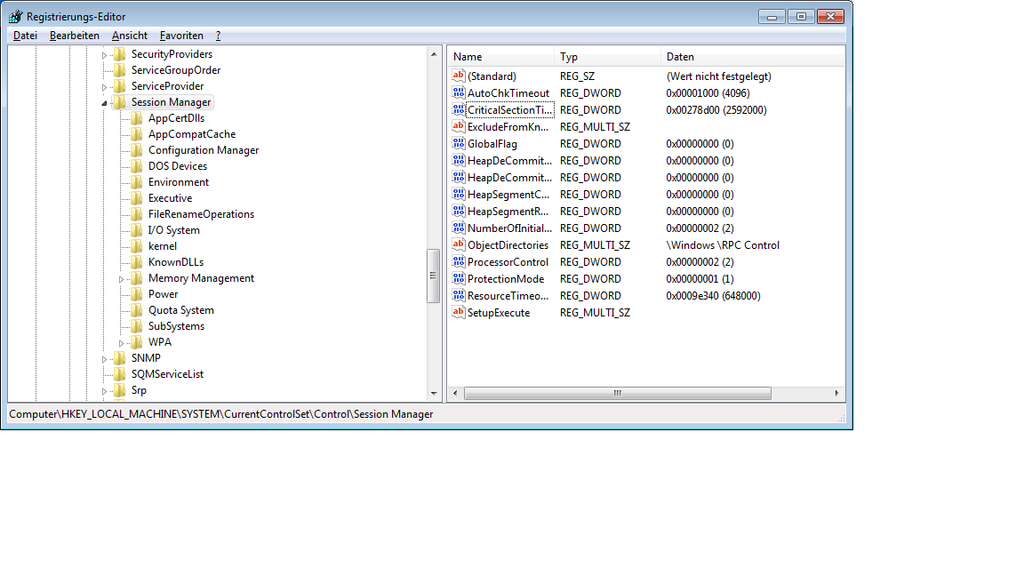Sort values by the Name column header
Viewport: 1024px width, 576px height.
tap(500, 57)
